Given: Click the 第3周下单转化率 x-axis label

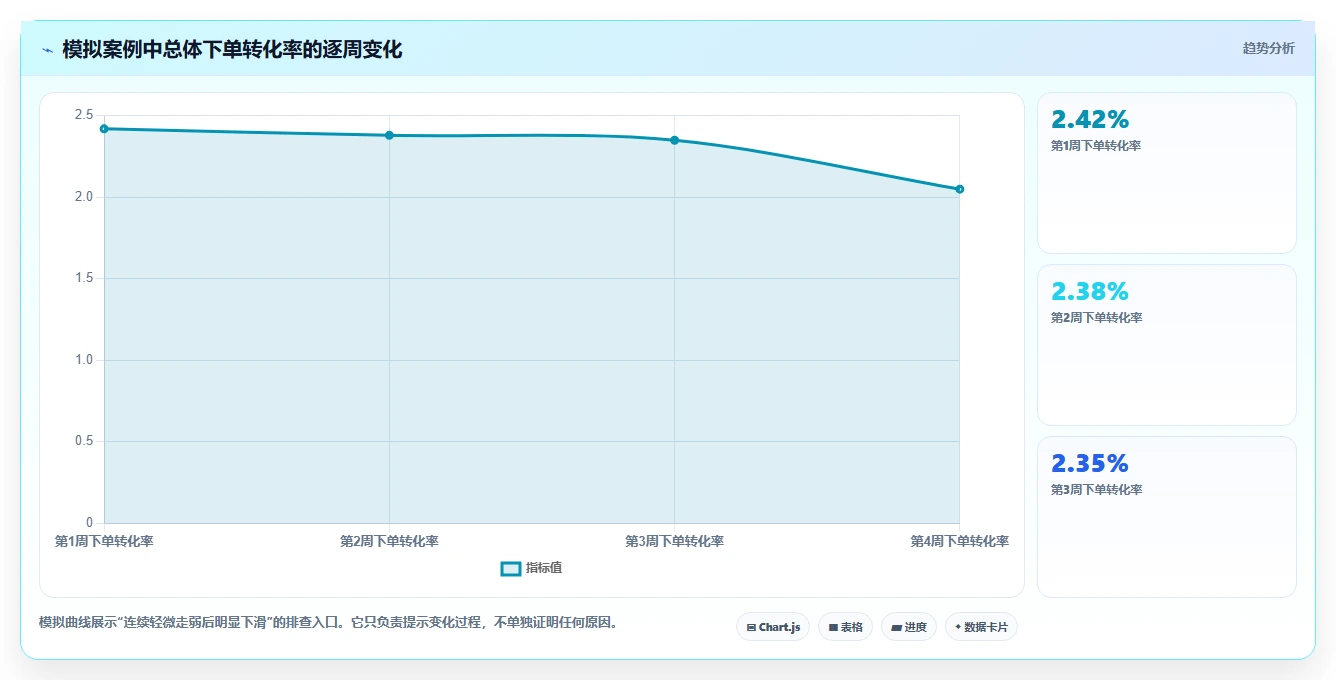Looking at the screenshot, I should click(x=674, y=541).
